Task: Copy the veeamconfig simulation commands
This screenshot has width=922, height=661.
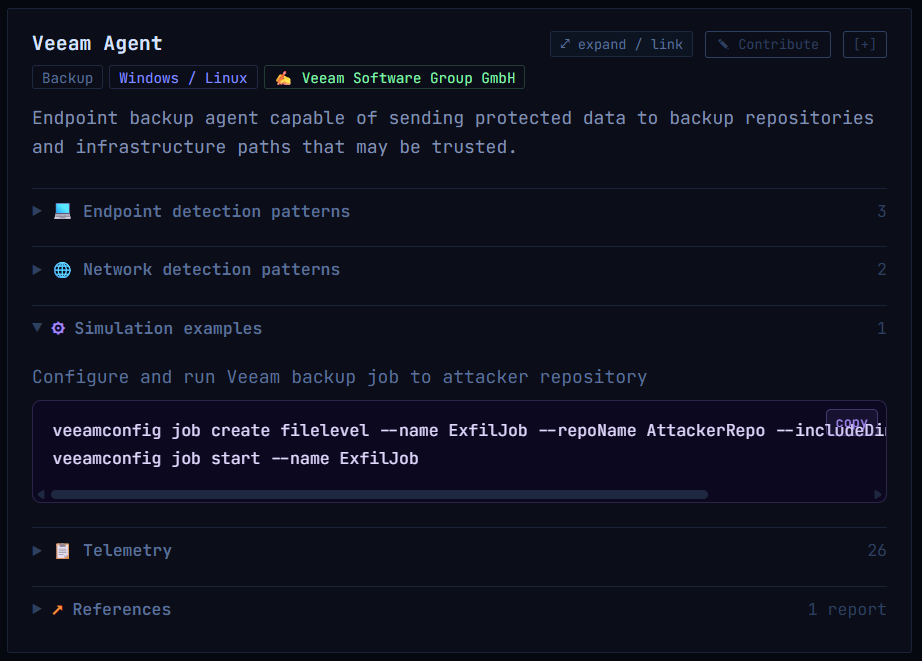Action: pyautogui.click(x=851, y=423)
